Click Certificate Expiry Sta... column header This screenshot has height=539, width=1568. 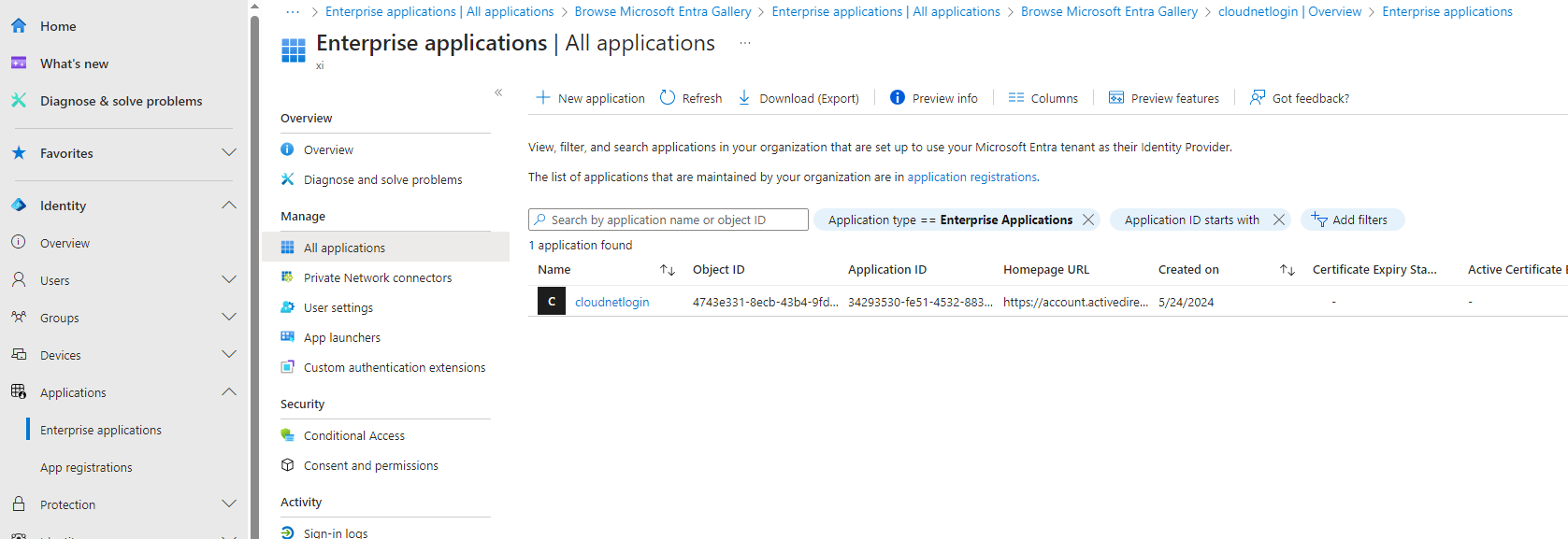tap(1374, 269)
